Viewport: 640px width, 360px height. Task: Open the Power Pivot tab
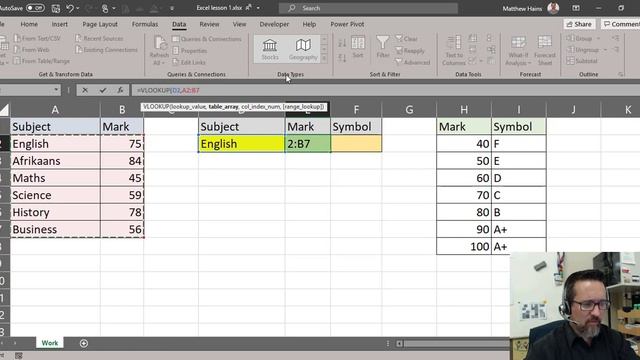pos(347,24)
